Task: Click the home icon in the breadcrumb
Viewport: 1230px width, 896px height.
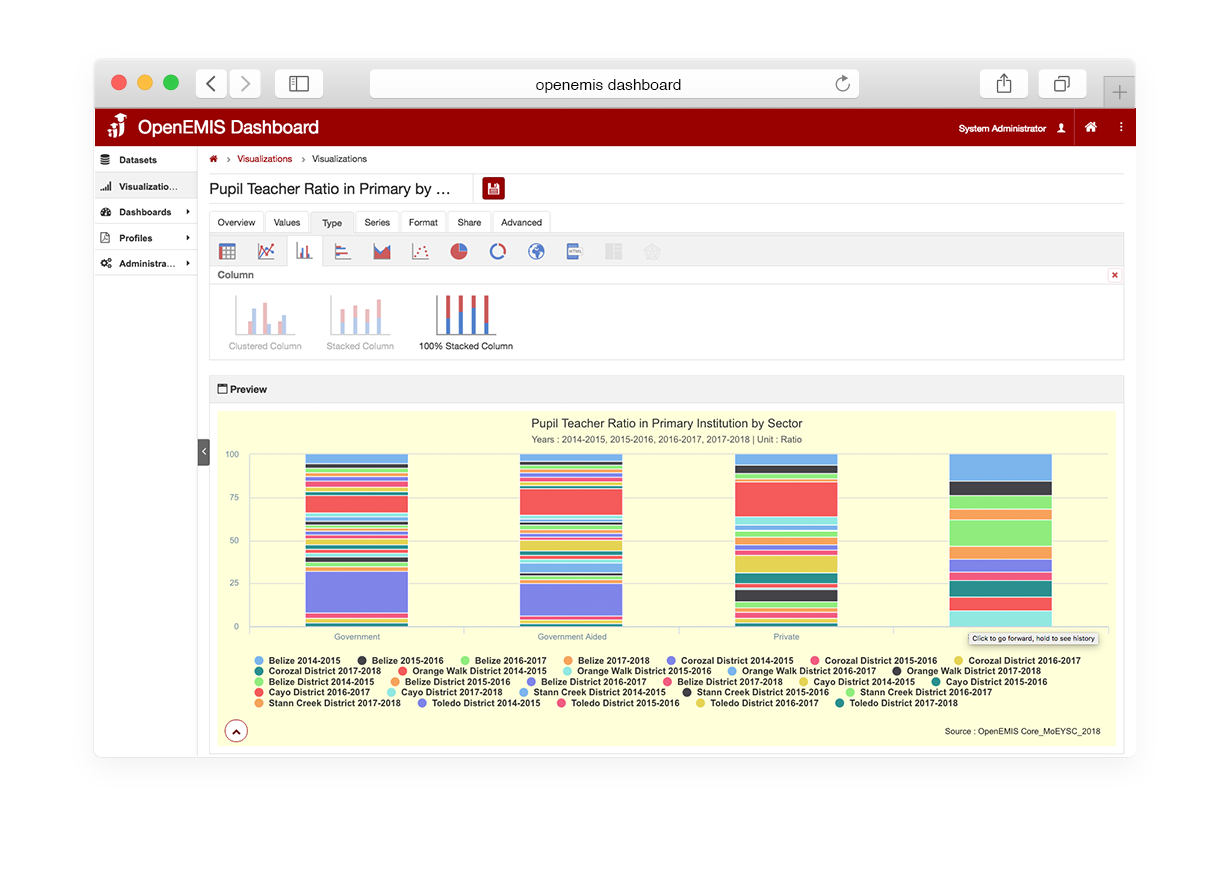Action: 214,159
